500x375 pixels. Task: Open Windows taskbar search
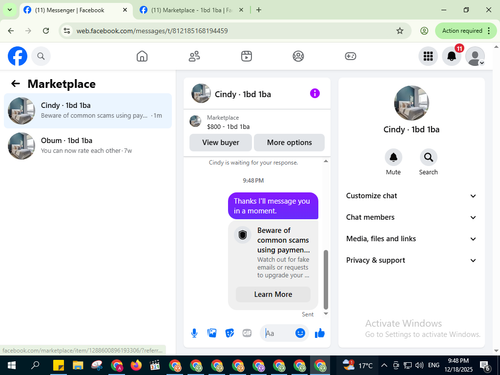[35, 365]
